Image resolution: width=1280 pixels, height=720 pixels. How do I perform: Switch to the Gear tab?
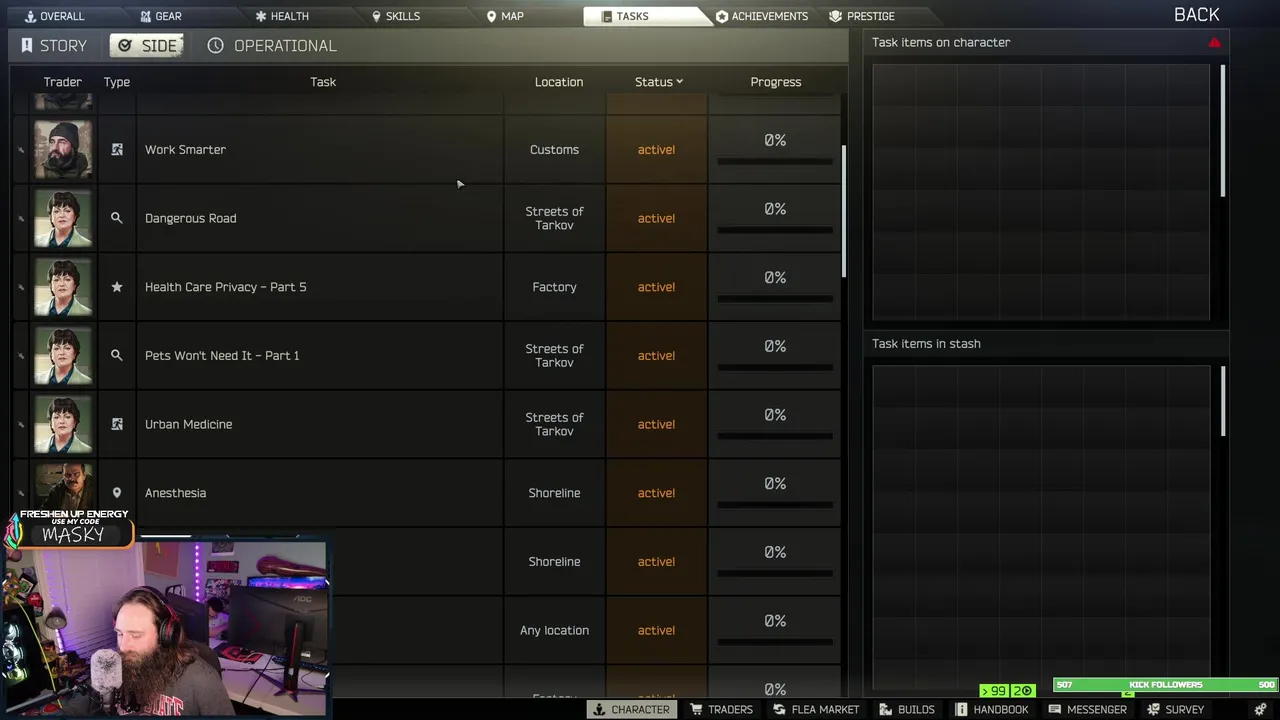click(160, 16)
